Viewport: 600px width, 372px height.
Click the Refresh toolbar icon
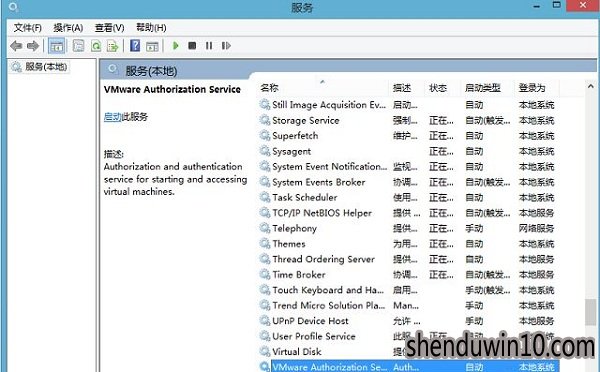[x=96, y=46]
